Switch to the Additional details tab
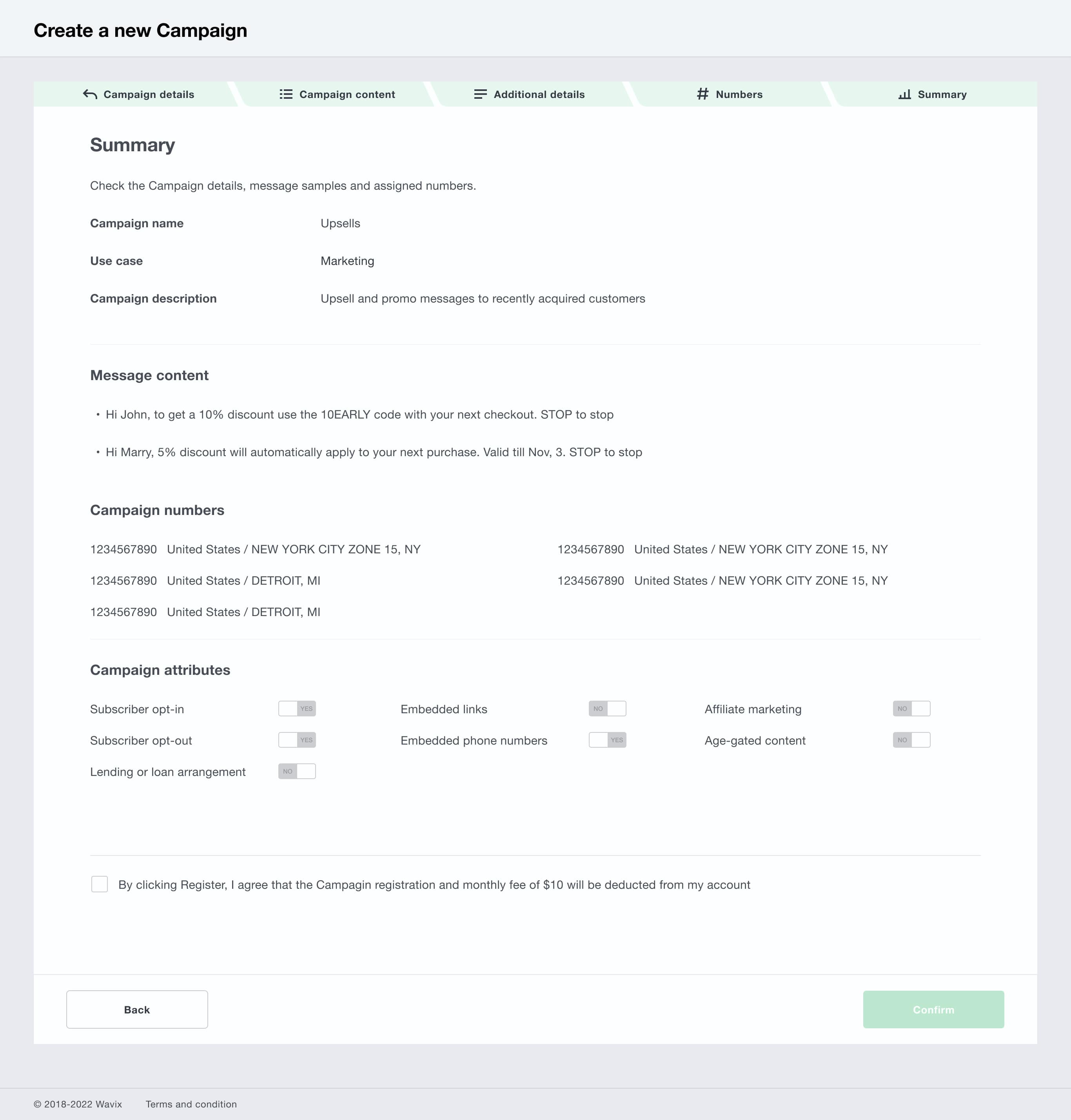The image size is (1071, 1120). pyautogui.click(x=538, y=95)
